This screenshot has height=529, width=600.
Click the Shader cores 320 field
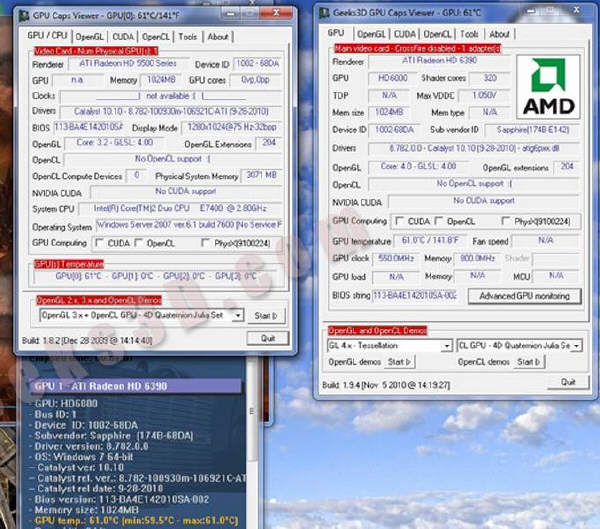(490, 78)
